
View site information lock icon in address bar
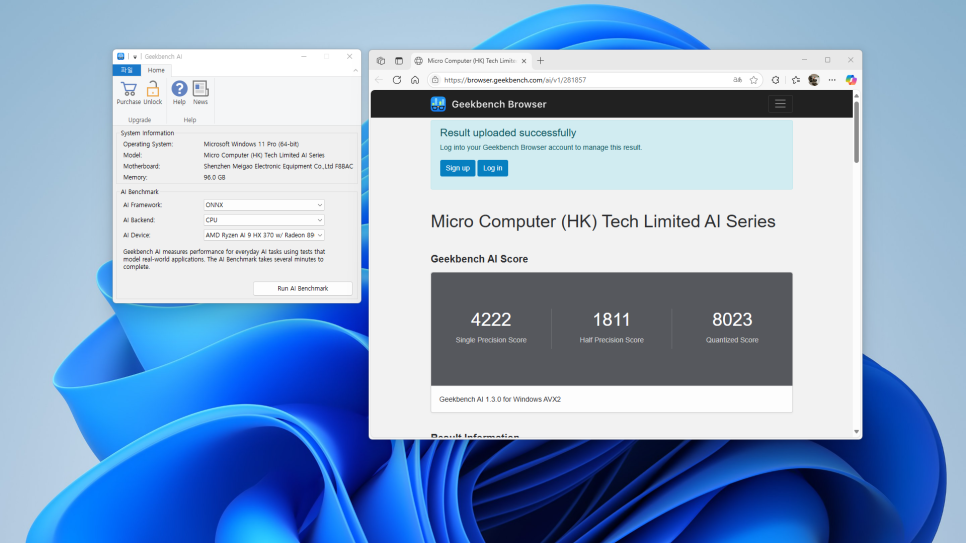click(435, 80)
